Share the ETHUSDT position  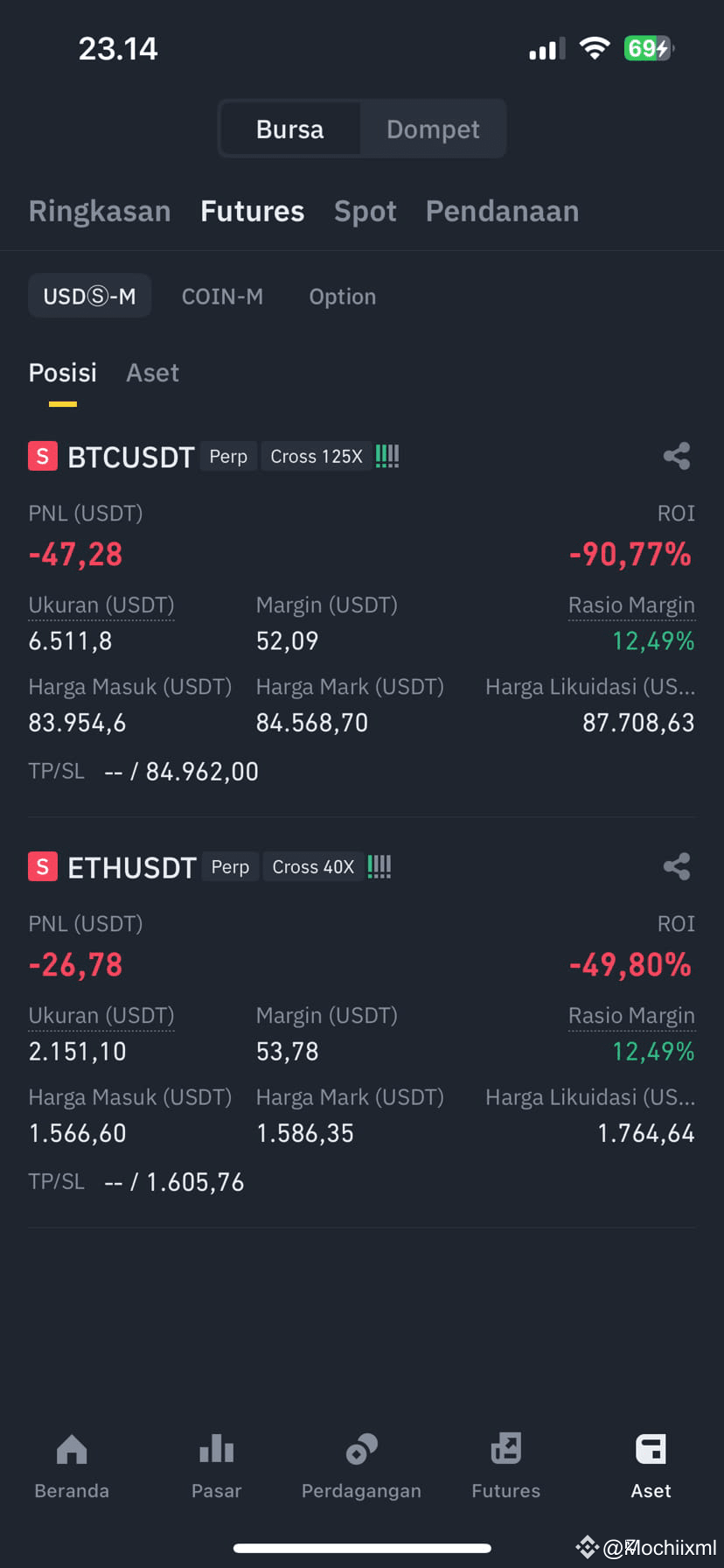pyautogui.click(x=677, y=866)
